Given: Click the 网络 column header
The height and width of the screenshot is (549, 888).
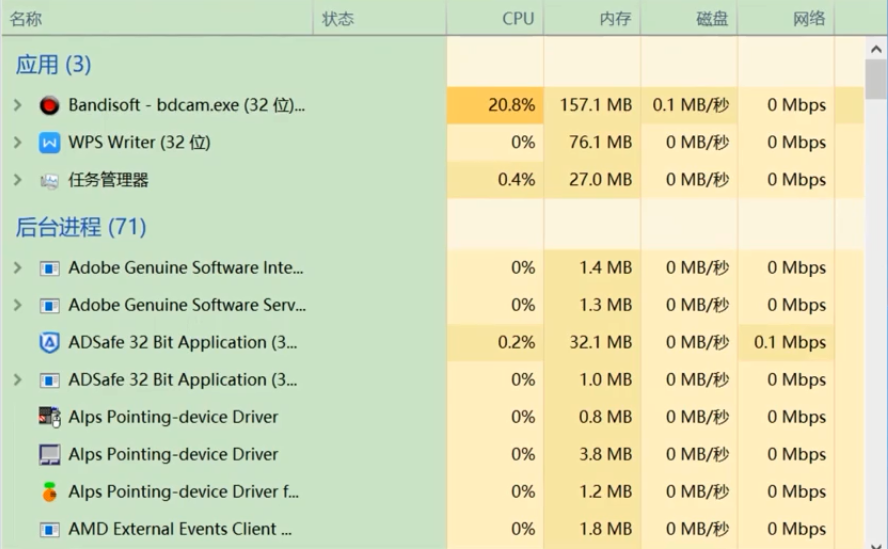Looking at the screenshot, I should click(x=809, y=19).
